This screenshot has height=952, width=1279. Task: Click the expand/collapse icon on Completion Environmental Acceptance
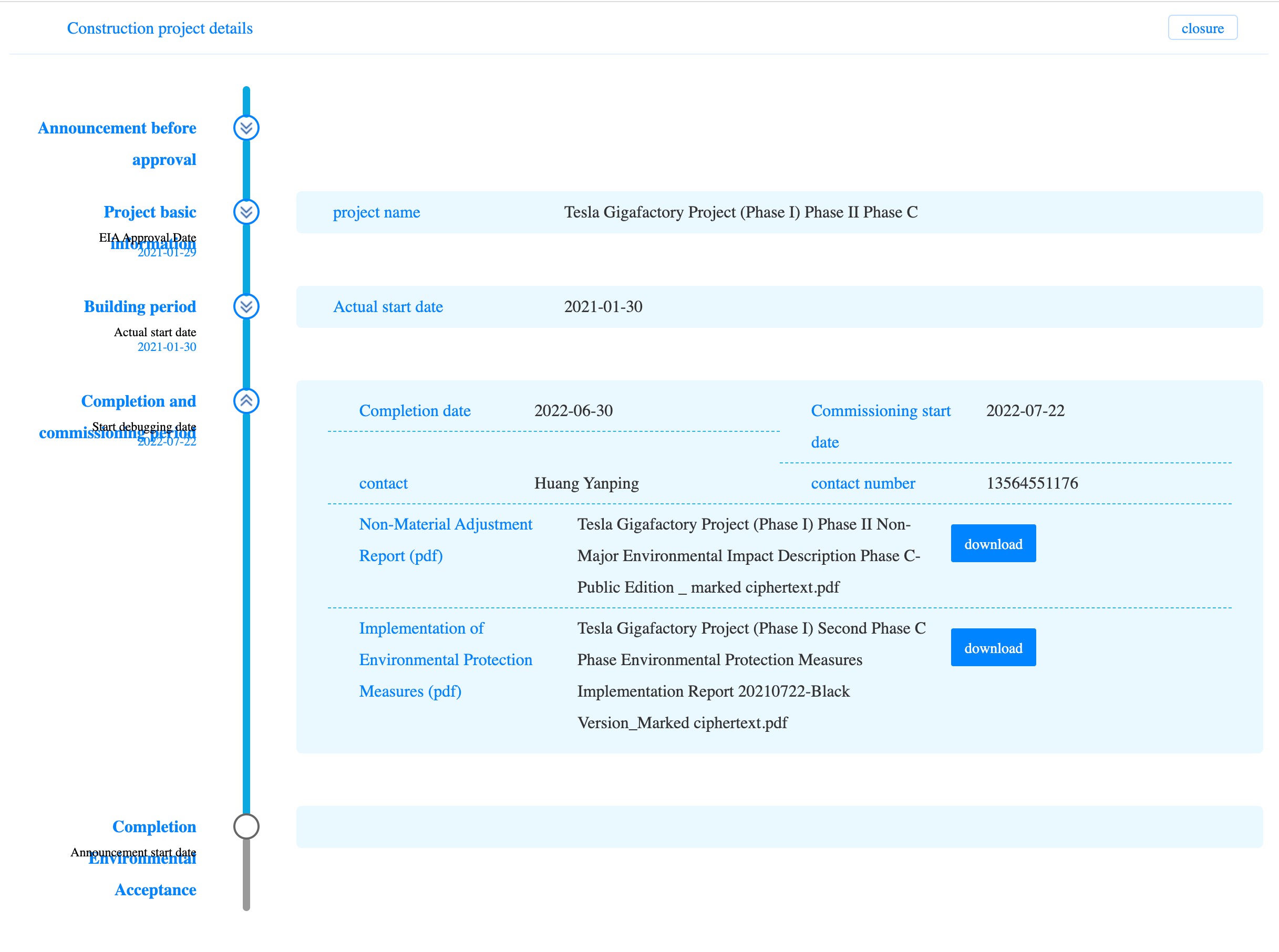(247, 826)
